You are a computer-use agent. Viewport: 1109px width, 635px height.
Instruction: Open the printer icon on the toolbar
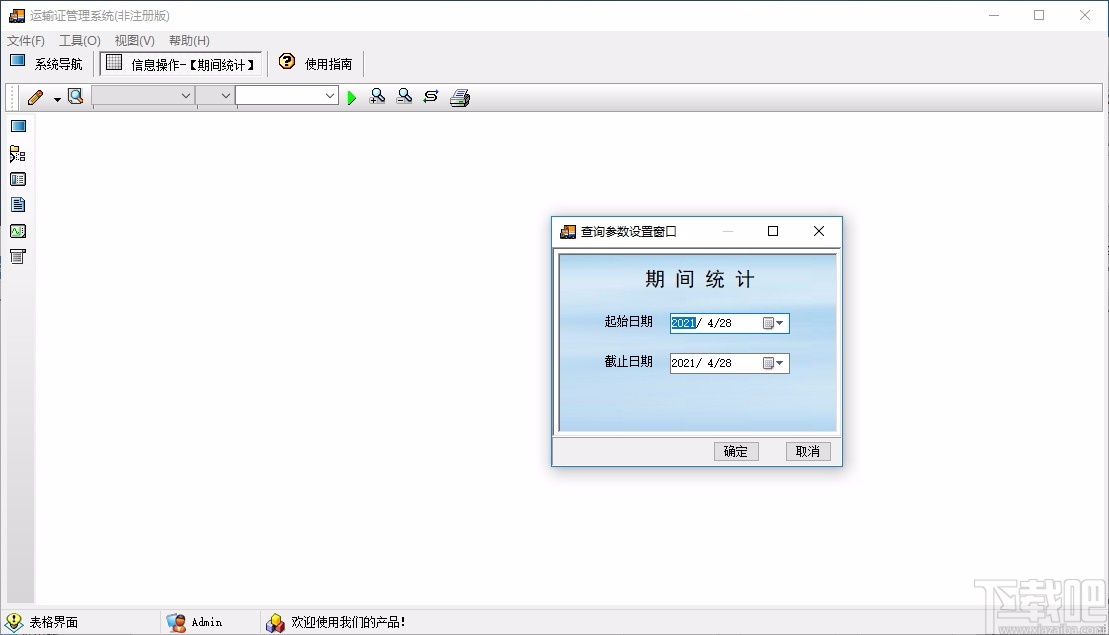(459, 96)
